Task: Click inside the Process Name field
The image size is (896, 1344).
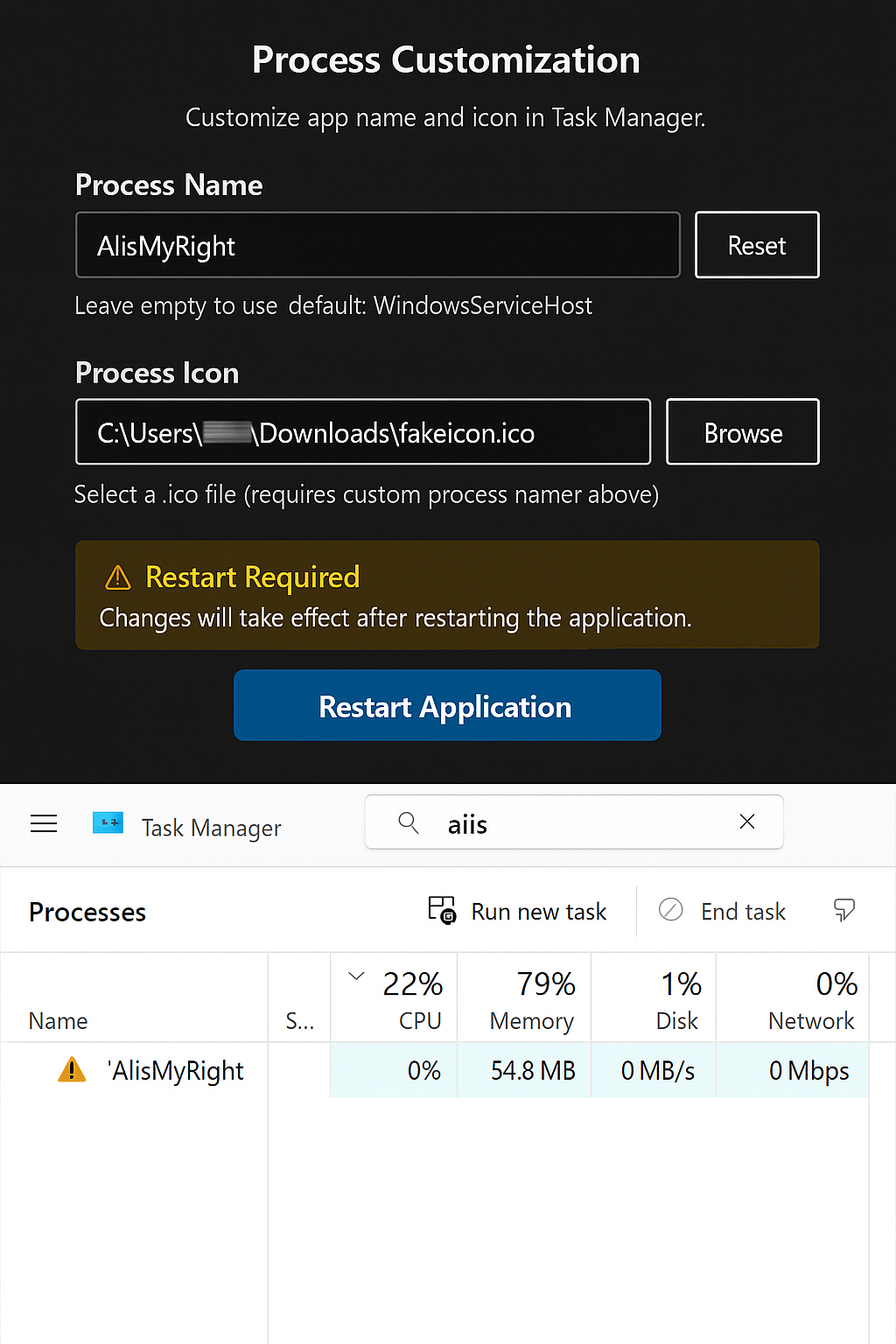Action: 376,245
